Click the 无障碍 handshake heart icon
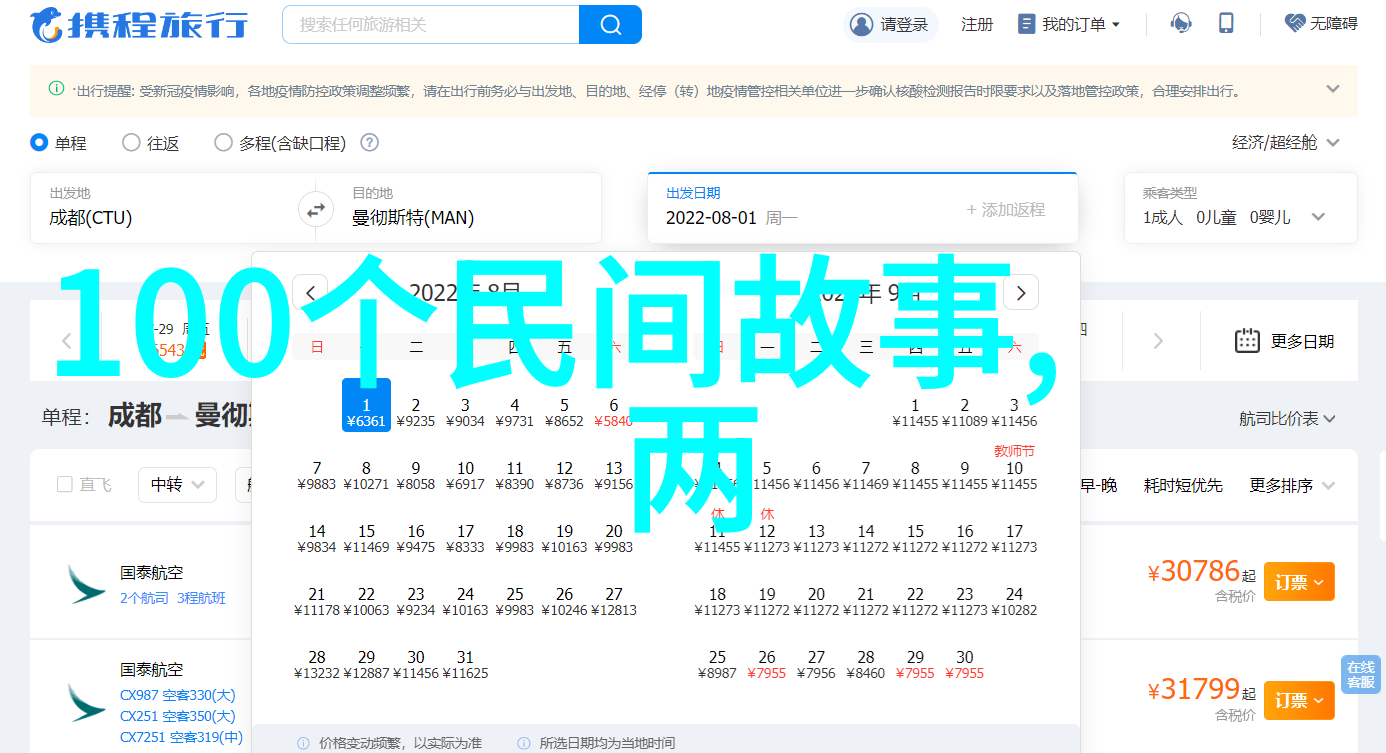This screenshot has height=753, width=1386. click(1296, 23)
